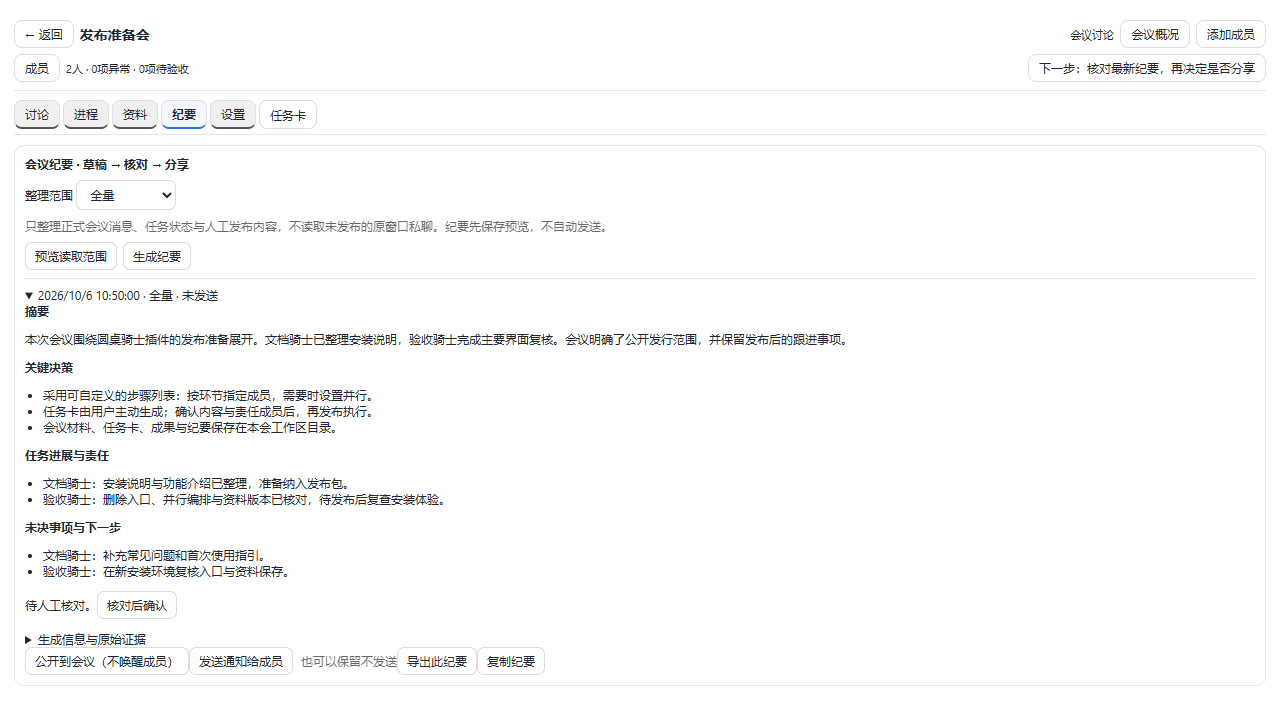Click 添加成员 to add members
Image resolution: width=1280 pixels, height=710 pixels.
coord(1231,34)
